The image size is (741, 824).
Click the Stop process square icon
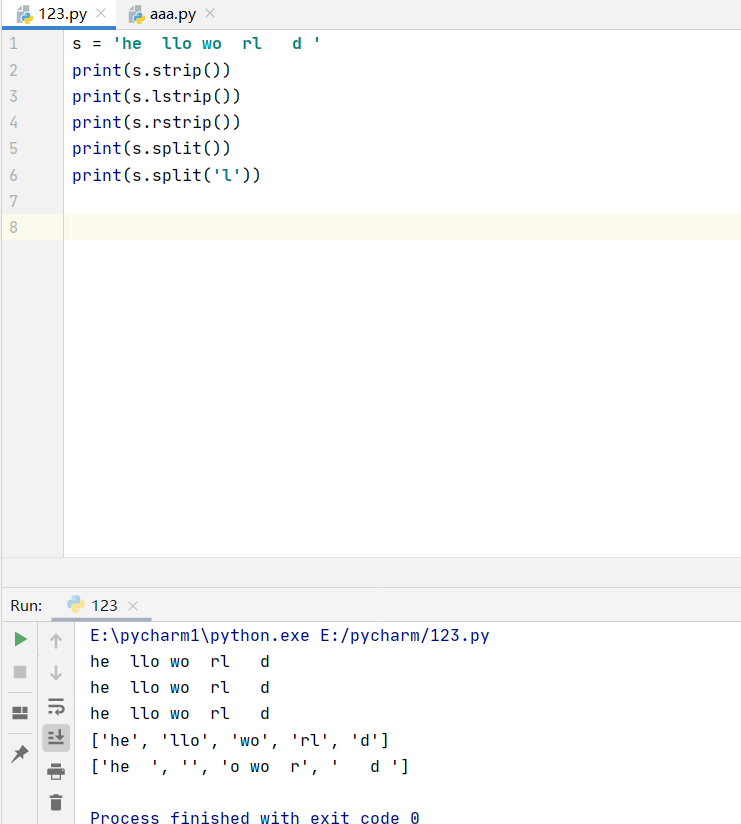(x=20, y=672)
